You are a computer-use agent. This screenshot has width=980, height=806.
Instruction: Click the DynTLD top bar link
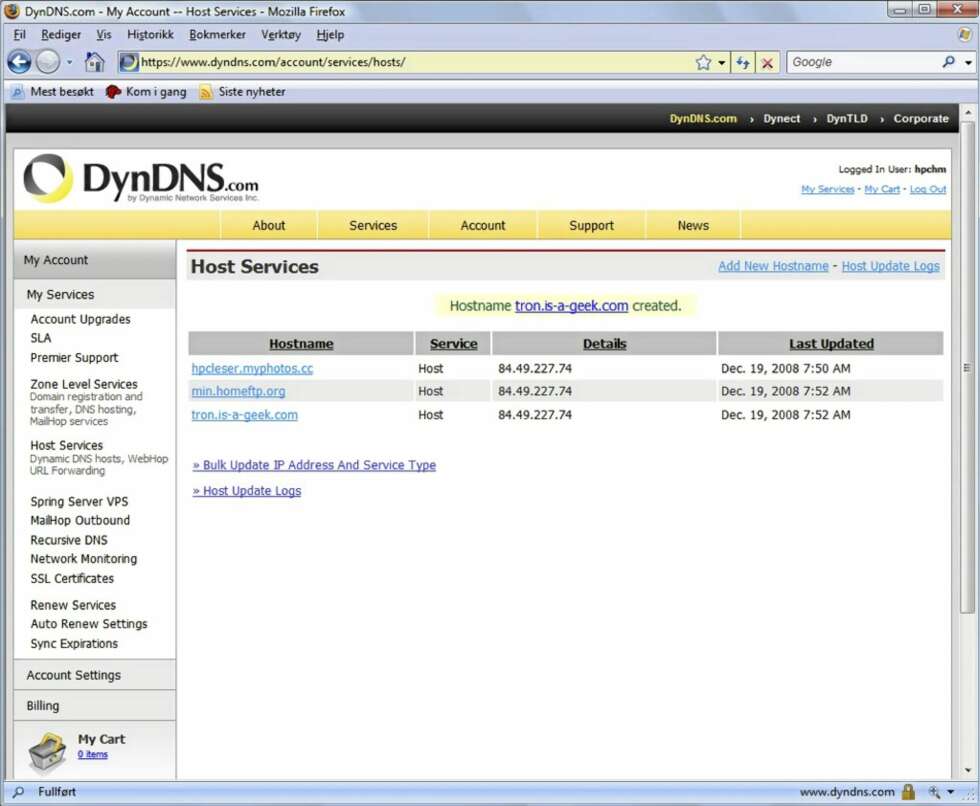click(x=847, y=119)
